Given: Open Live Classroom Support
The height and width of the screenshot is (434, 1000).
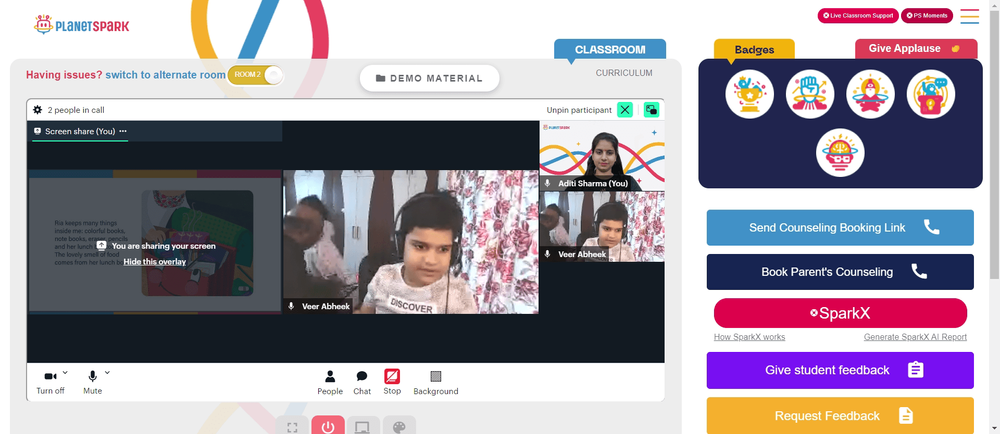Looking at the screenshot, I should 858,16.
